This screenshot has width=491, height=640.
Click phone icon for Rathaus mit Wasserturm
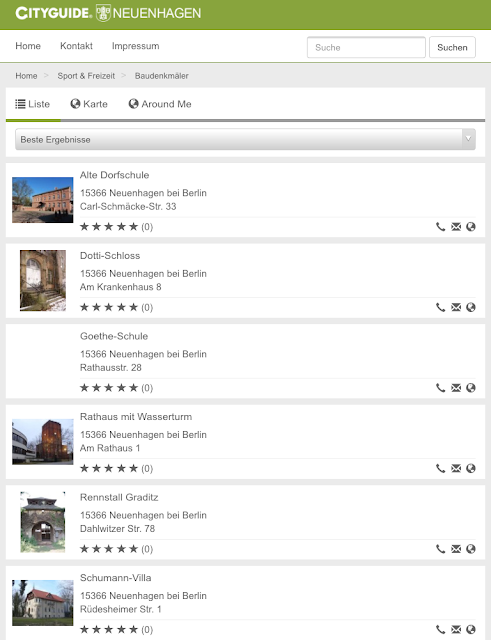coord(440,468)
